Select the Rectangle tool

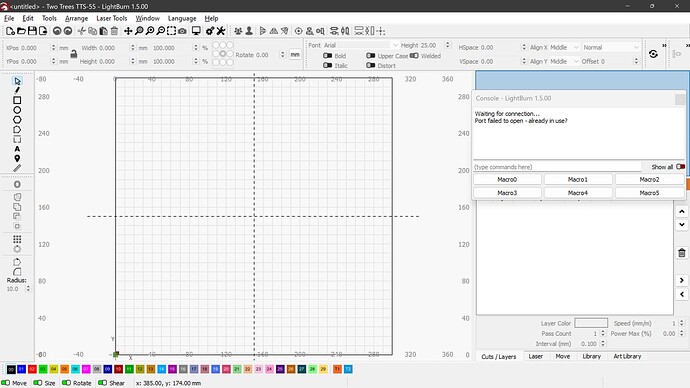tap(17, 100)
